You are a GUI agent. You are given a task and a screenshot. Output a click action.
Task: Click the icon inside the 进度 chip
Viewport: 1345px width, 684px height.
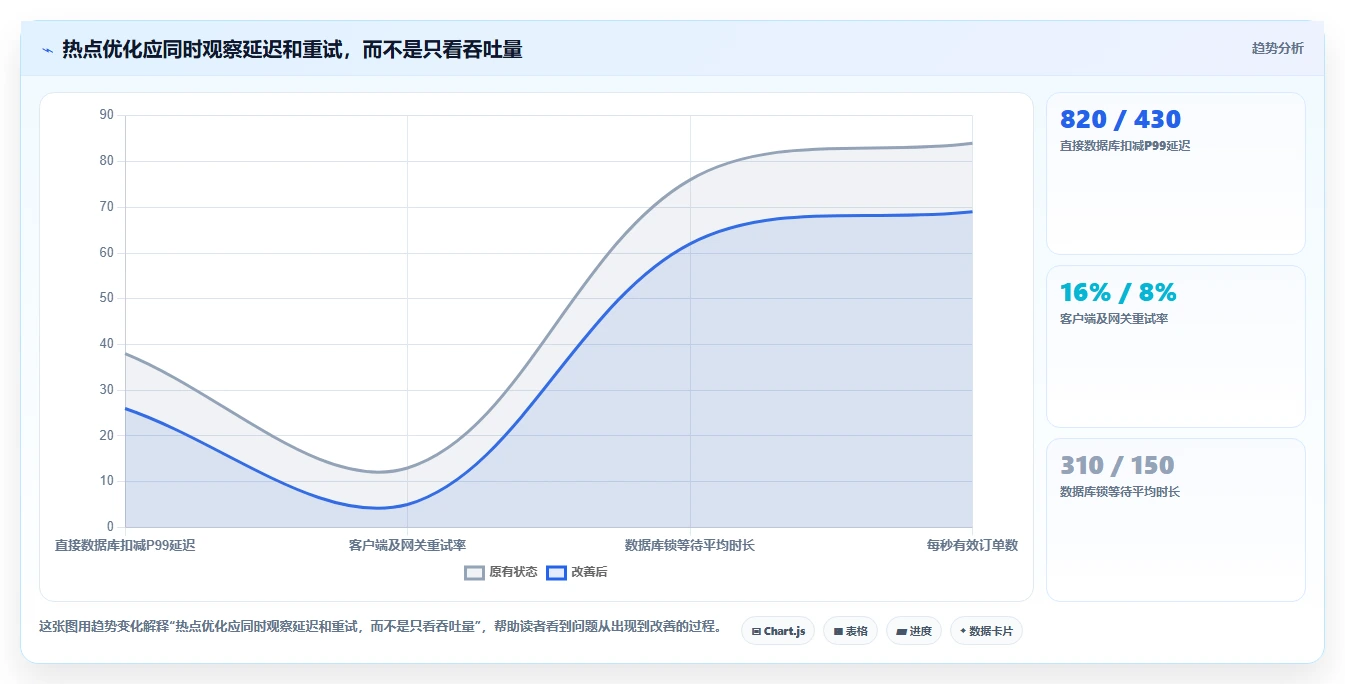901,632
